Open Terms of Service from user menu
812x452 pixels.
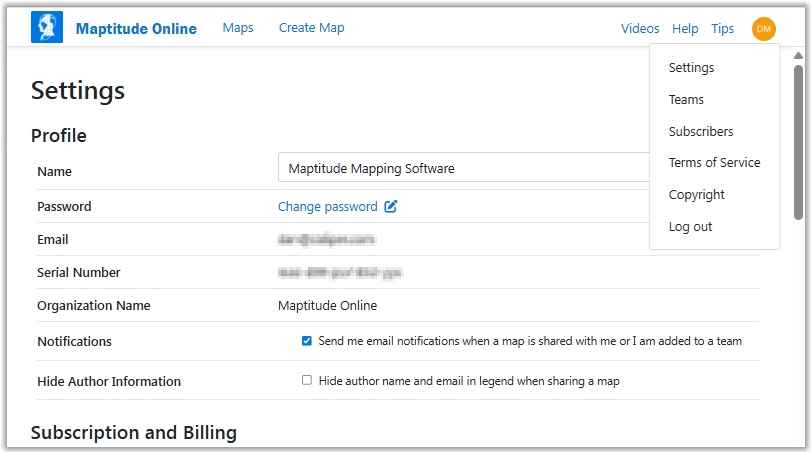coord(714,163)
